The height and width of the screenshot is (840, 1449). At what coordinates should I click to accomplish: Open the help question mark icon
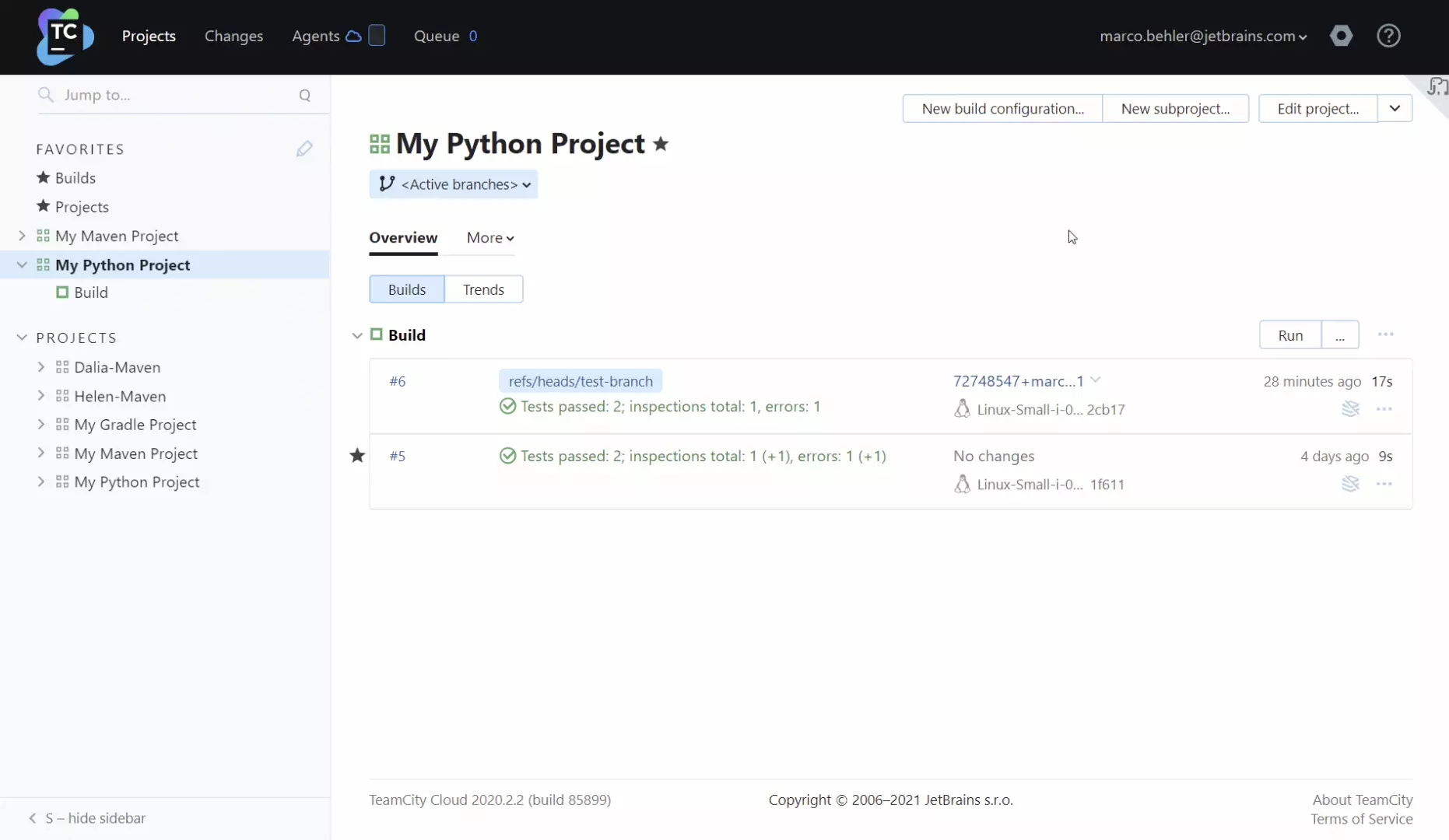click(x=1388, y=36)
